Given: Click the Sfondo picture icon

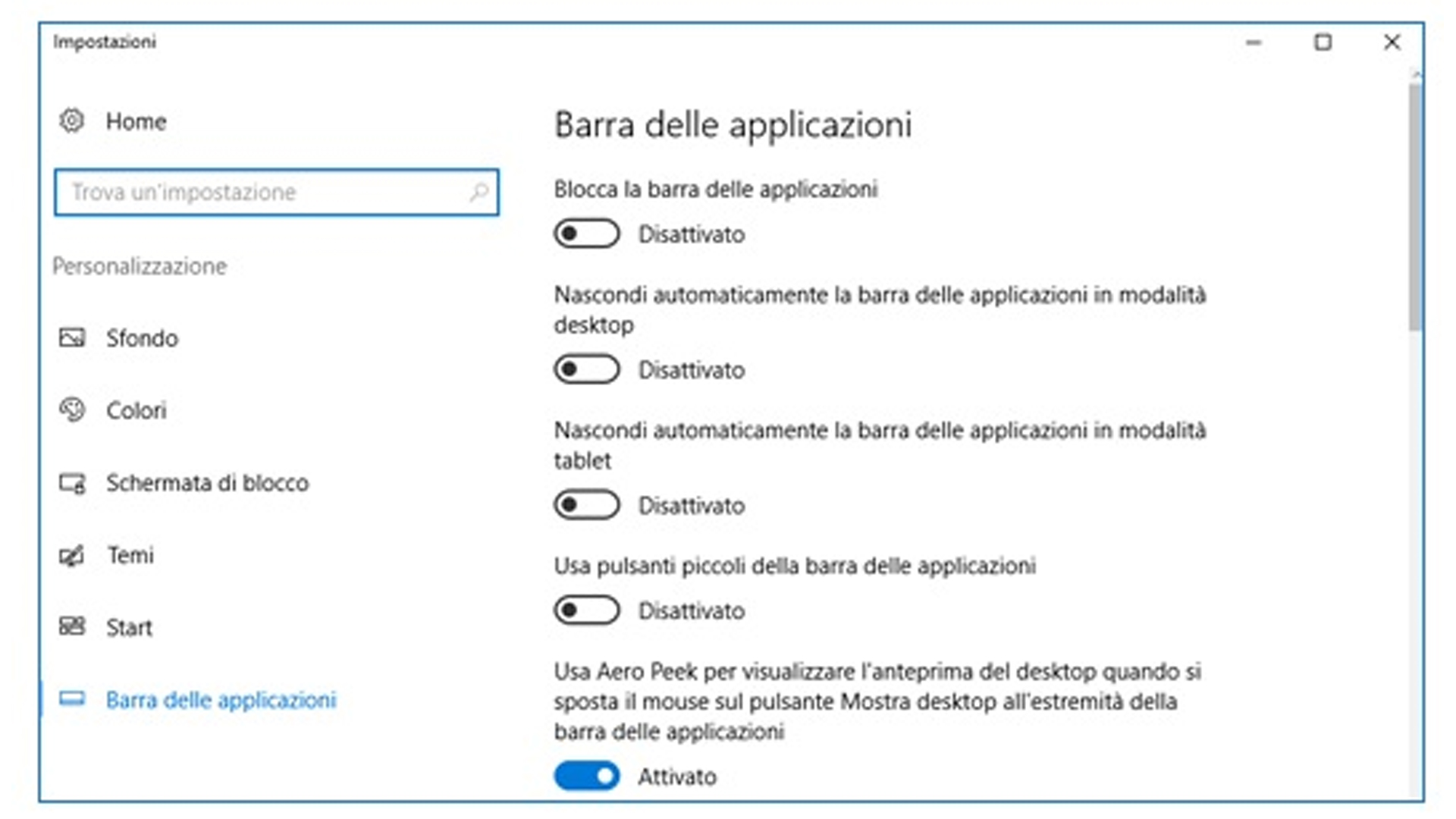Looking at the screenshot, I should point(72,337).
